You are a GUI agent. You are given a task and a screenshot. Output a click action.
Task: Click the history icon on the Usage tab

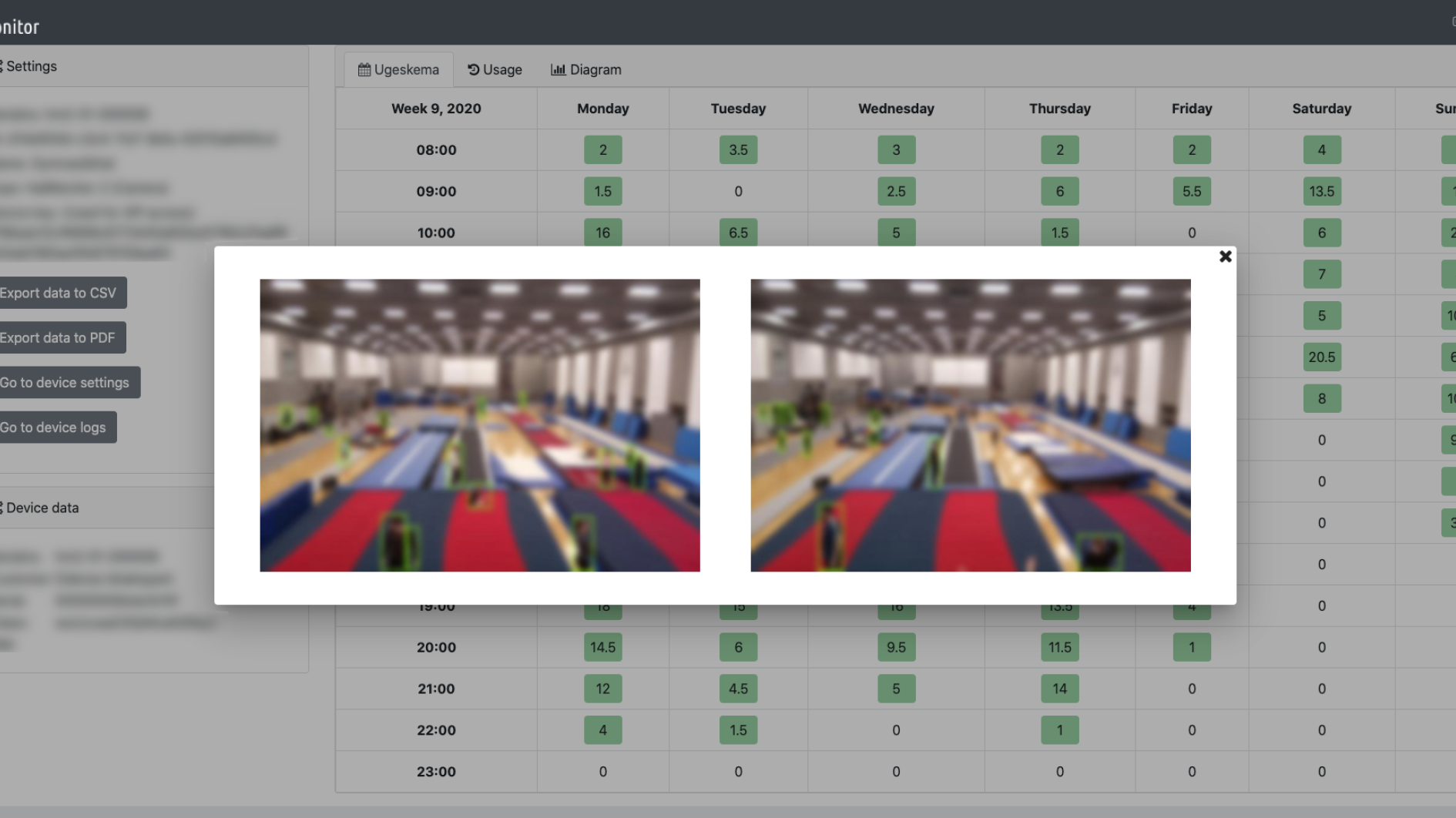473,70
